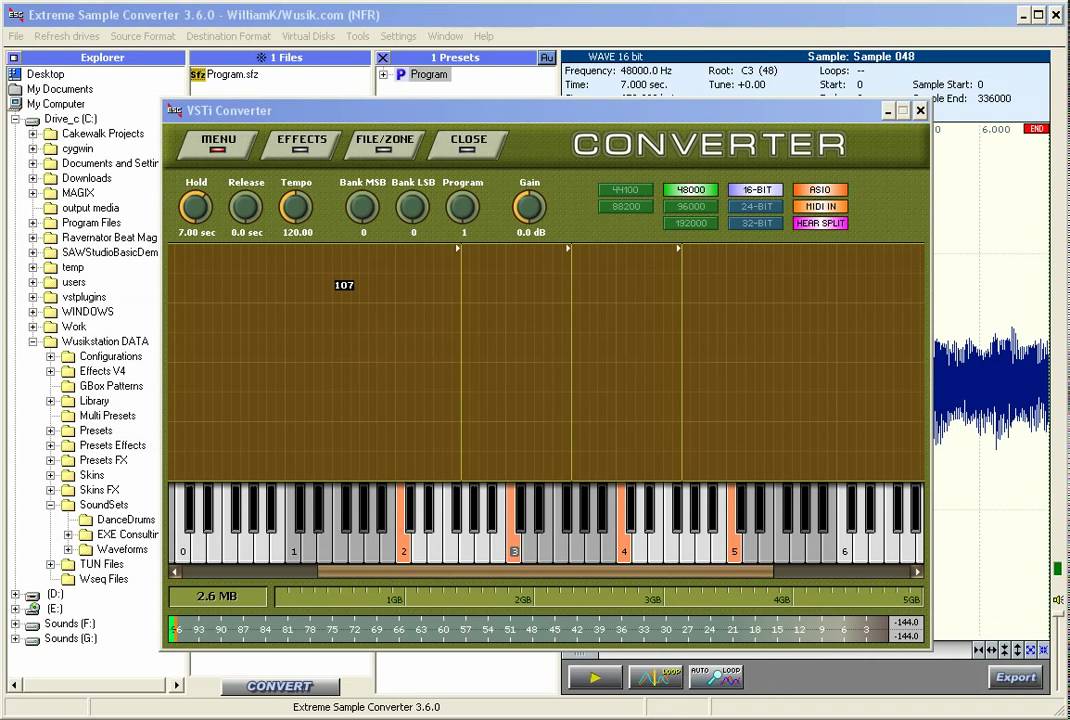Click the square icon in Explorer header

pos(14,58)
